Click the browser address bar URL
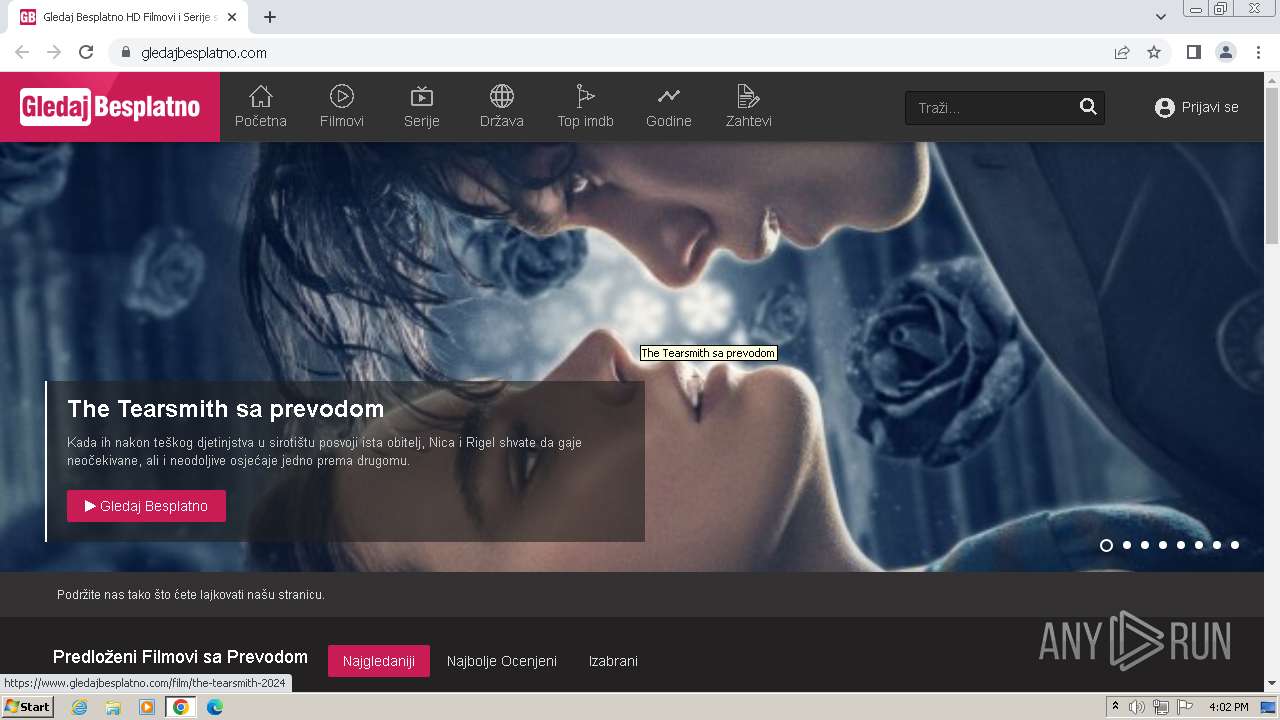The width and height of the screenshot is (1280, 720). click(204, 52)
